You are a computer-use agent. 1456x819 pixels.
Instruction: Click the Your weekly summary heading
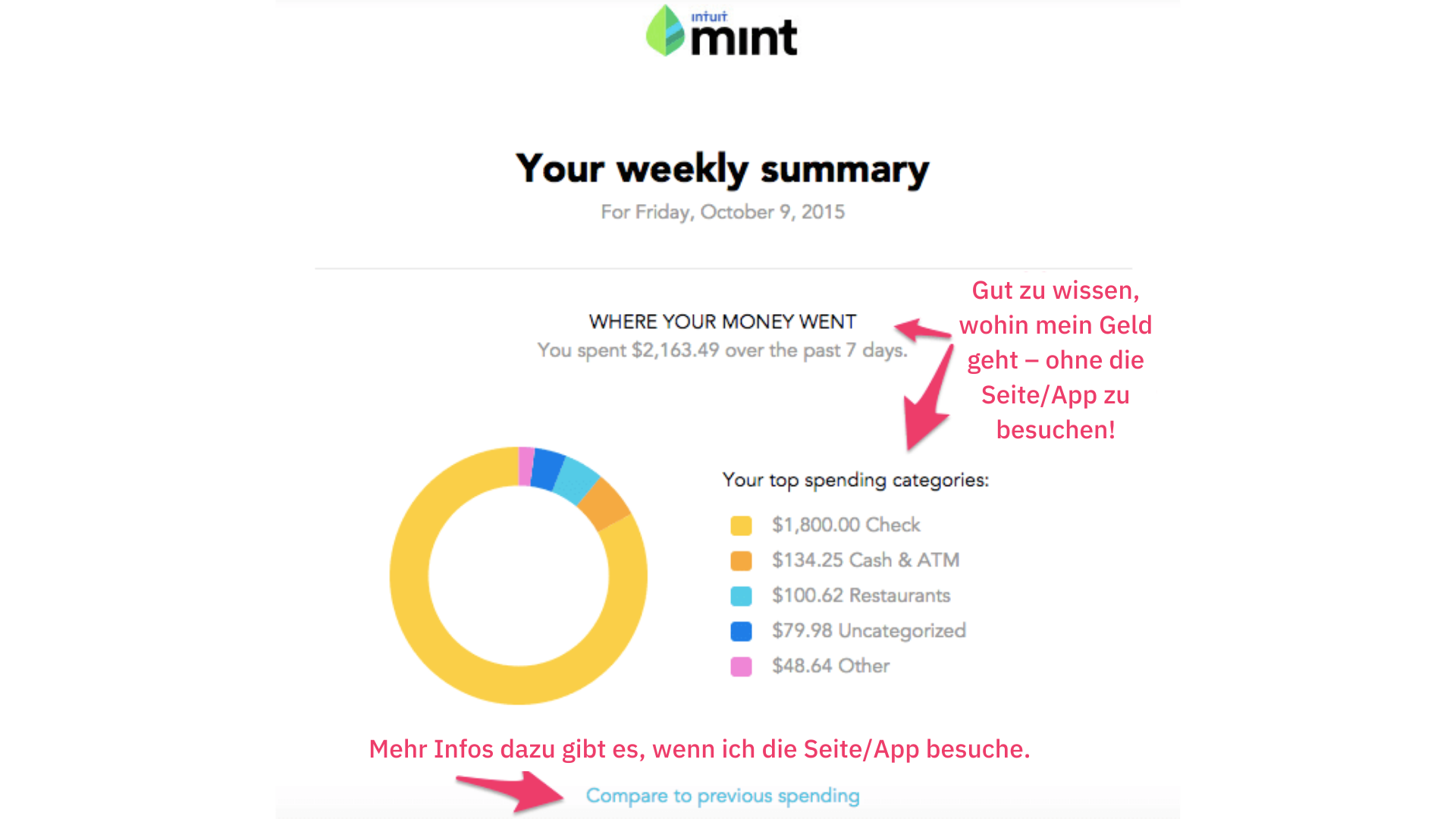click(722, 168)
